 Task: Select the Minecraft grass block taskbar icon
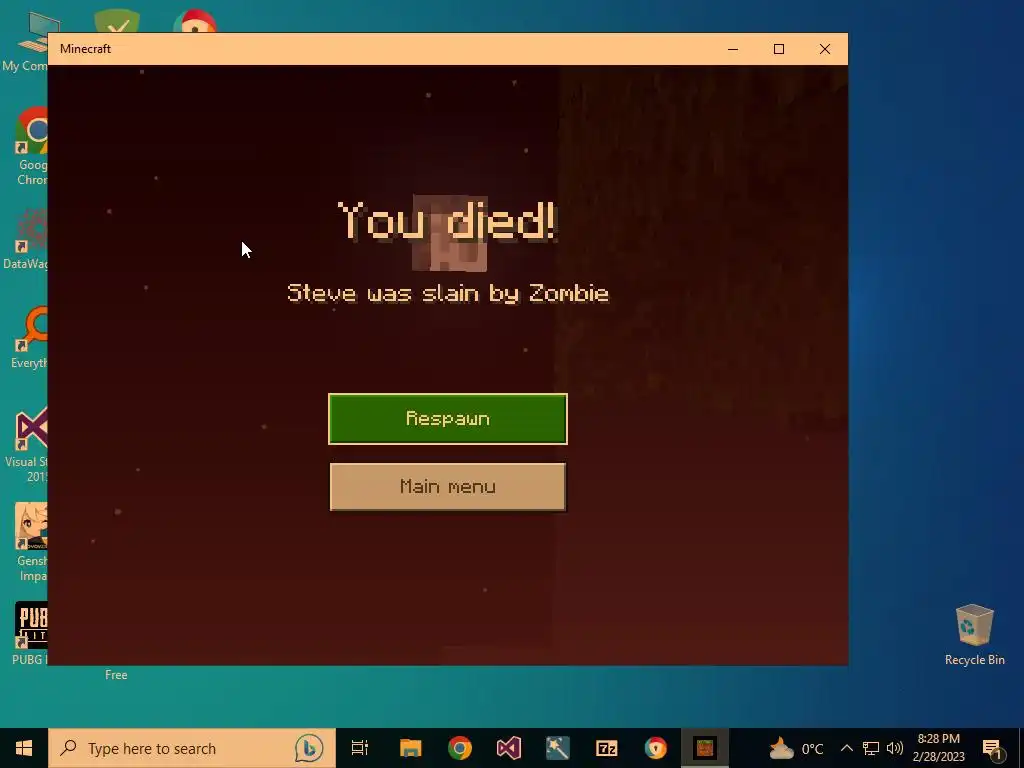(705, 748)
